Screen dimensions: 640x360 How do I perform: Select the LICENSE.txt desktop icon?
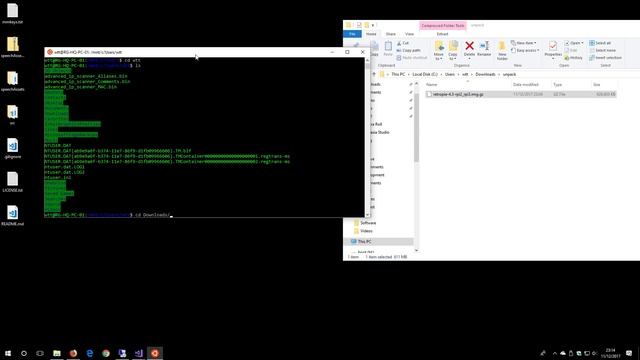pyautogui.click(x=13, y=182)
